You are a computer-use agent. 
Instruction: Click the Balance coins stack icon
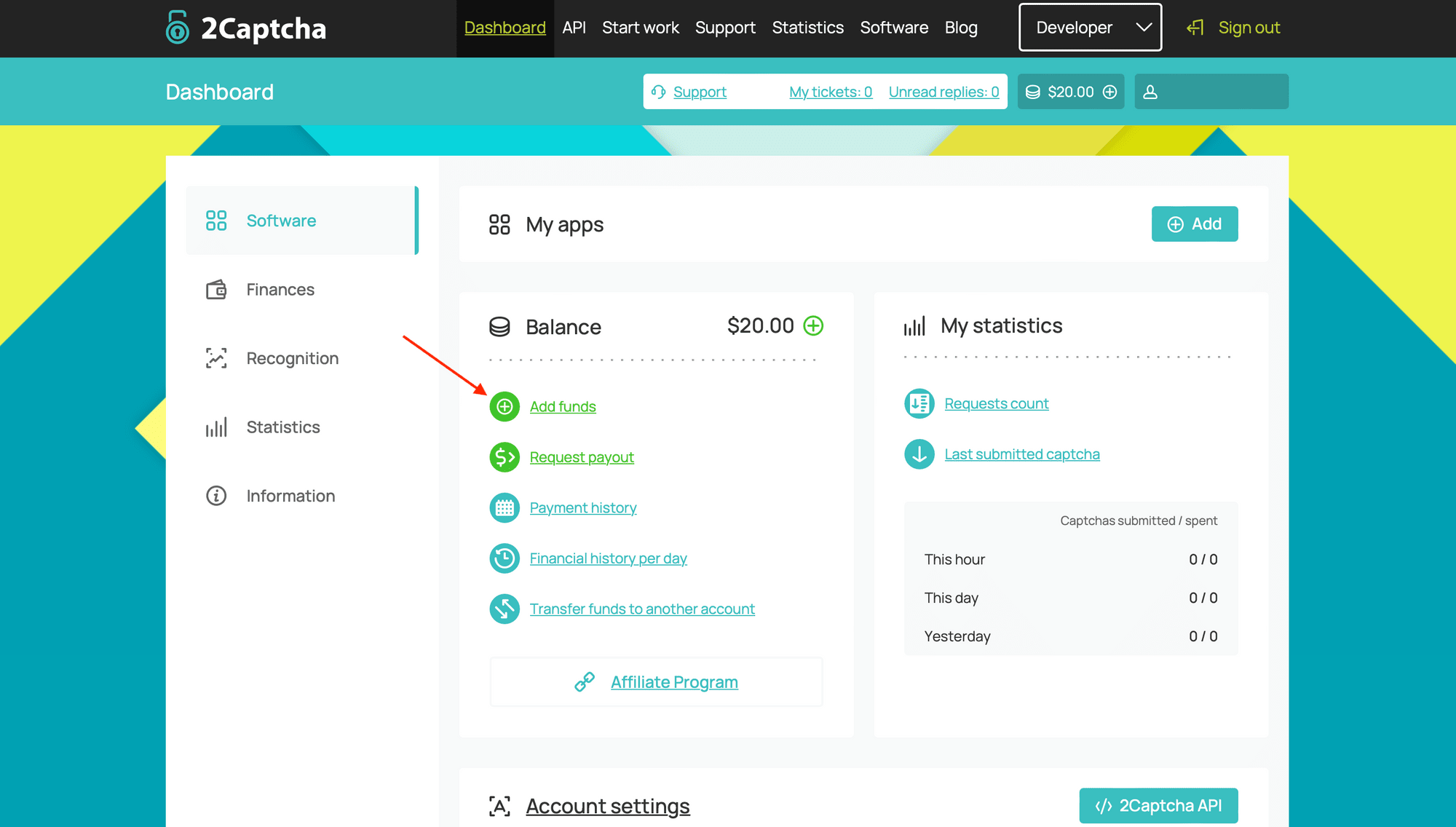click(x=499, y=327)
